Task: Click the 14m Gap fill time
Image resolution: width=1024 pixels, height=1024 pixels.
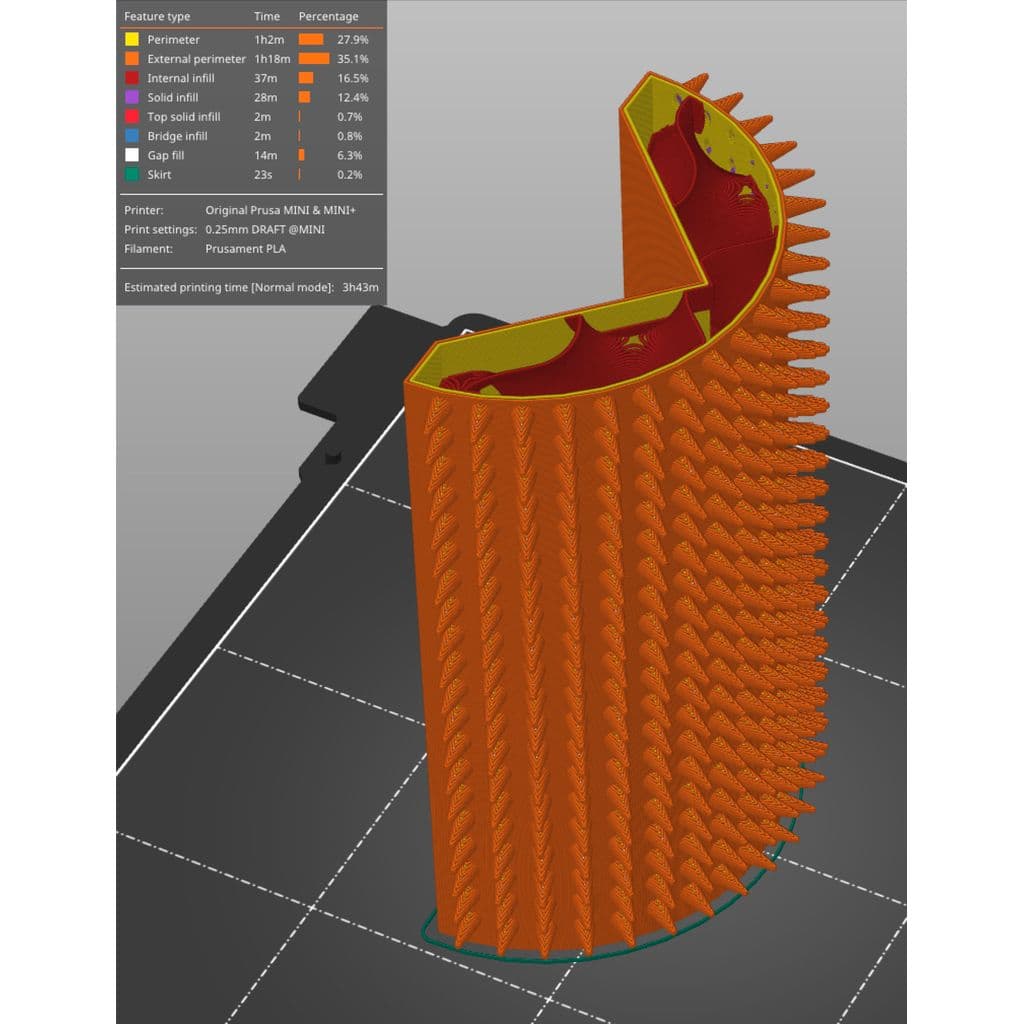Action: pos(265,155)
